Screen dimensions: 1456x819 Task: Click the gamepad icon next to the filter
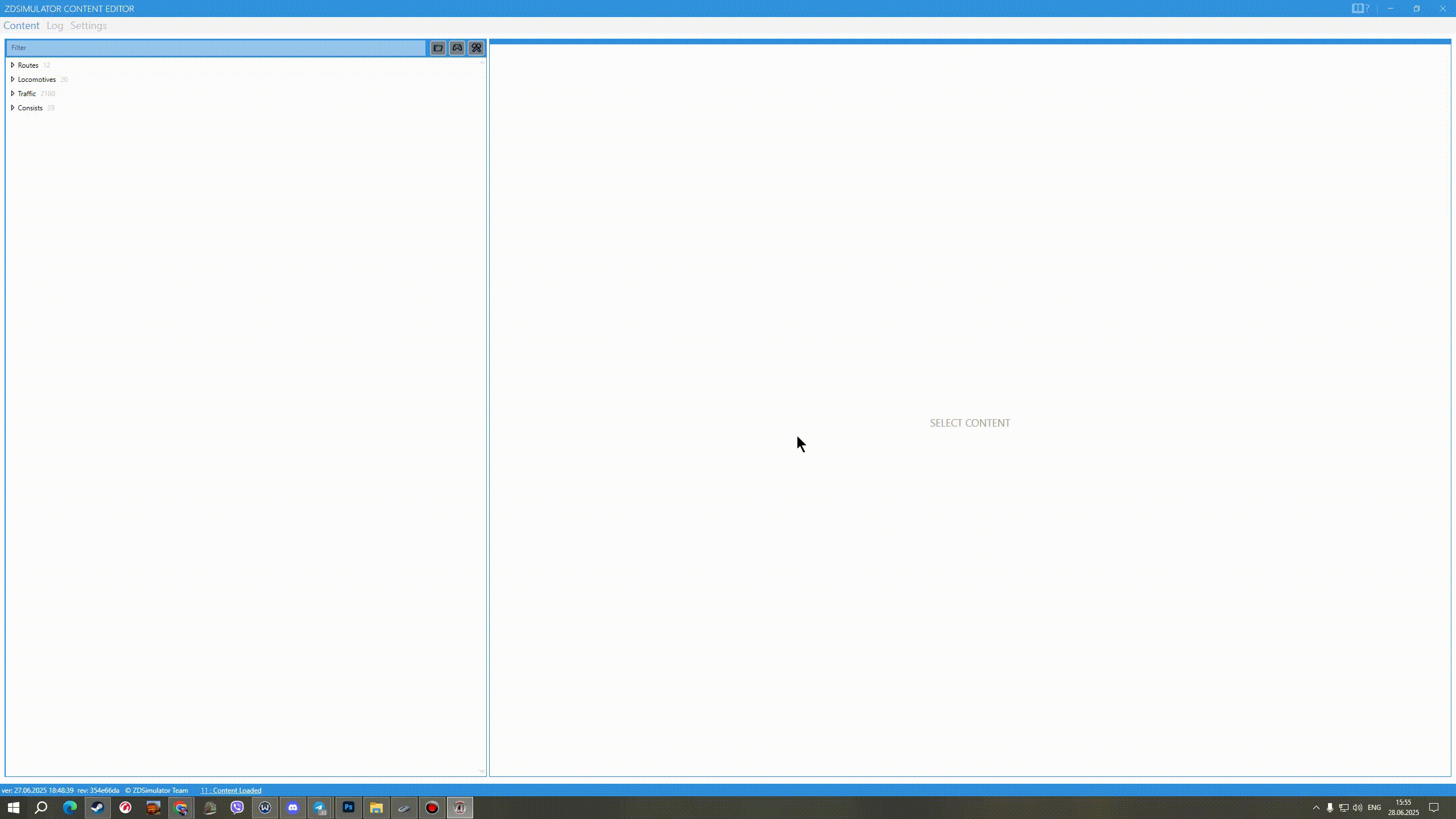[457, 48]
